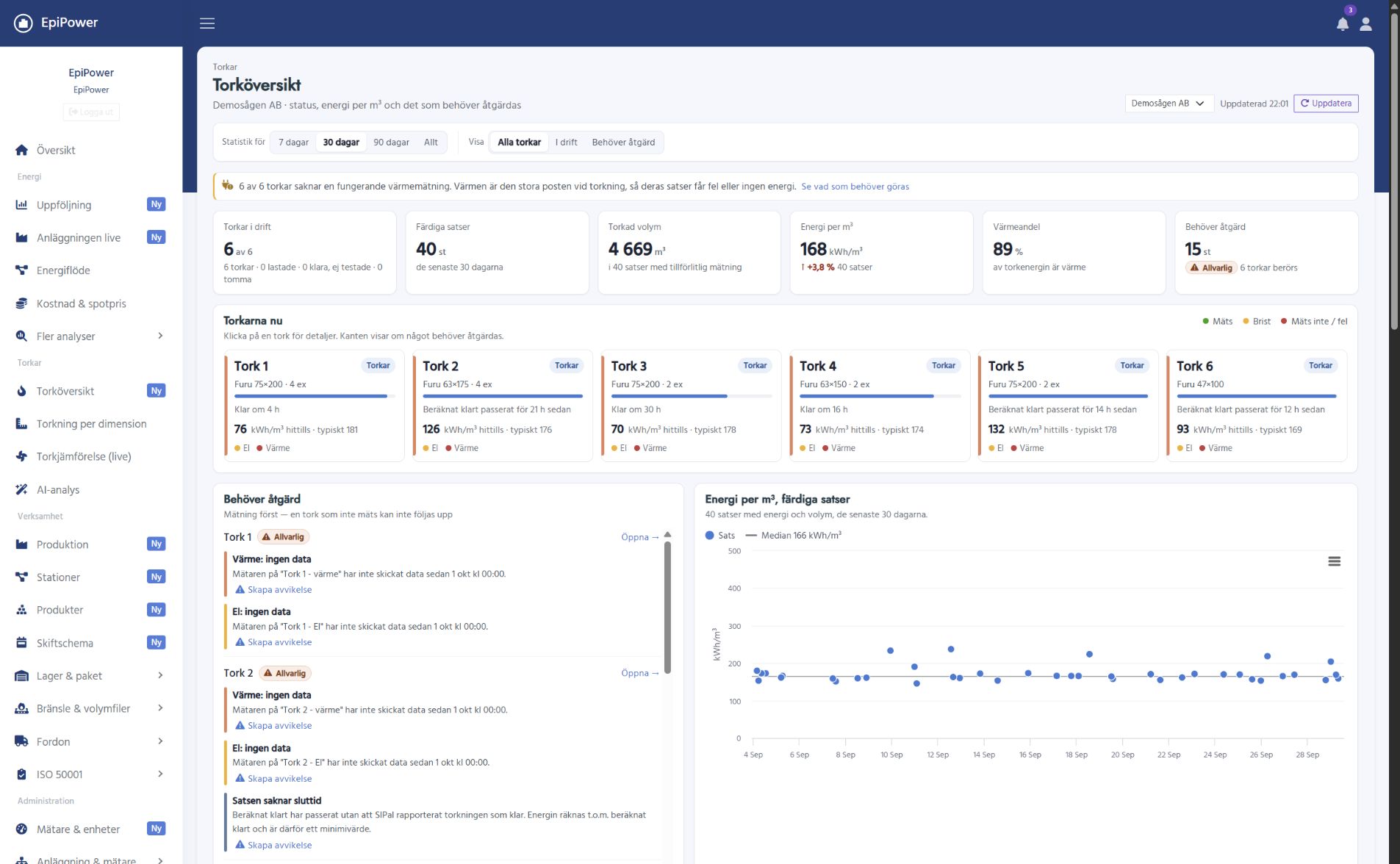
Task: Click the Behöver åtgärd list scrollbar
Action: [667, 608]
